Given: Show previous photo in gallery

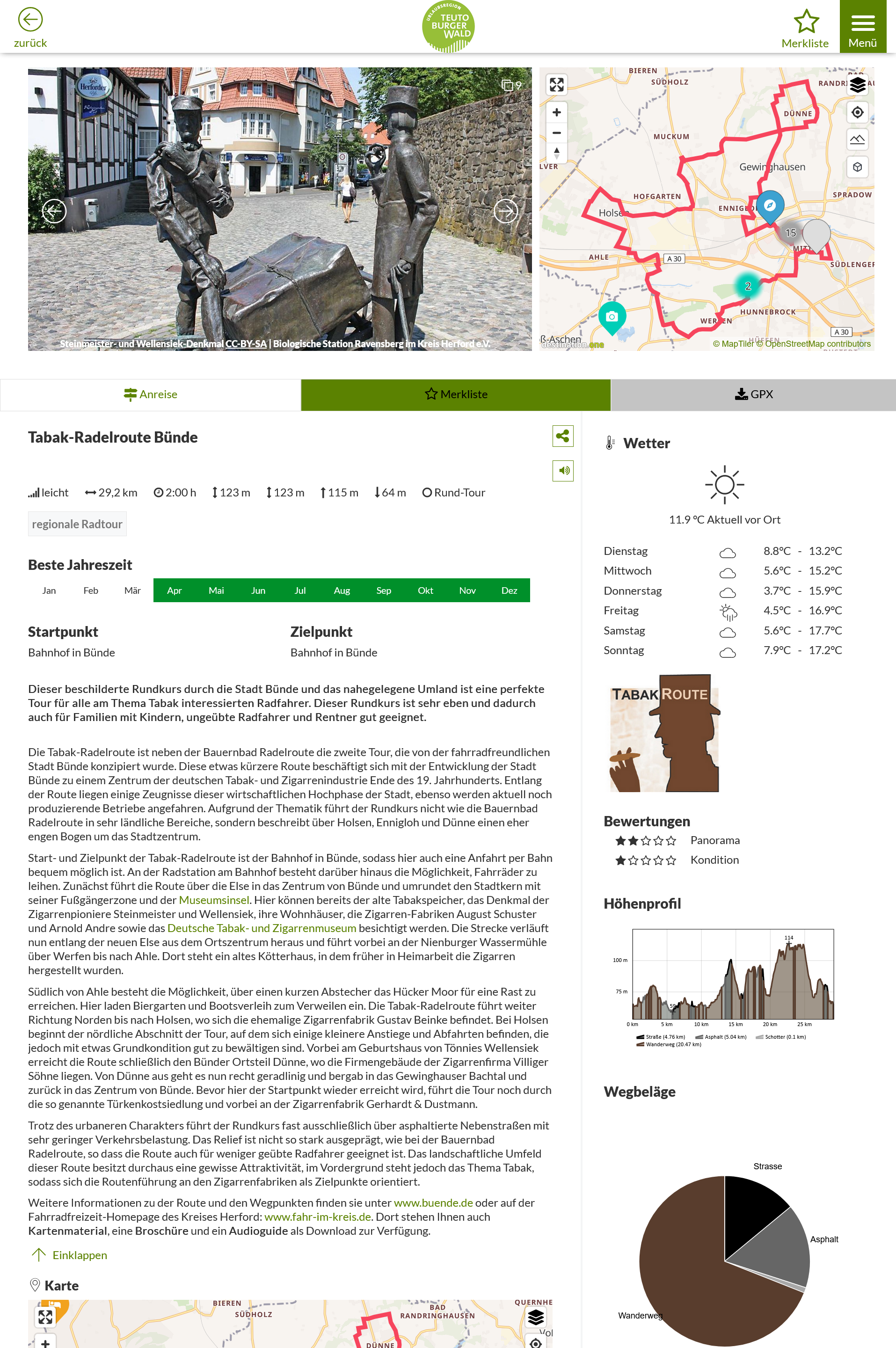Looking at the screenshot, I should 54,211.
